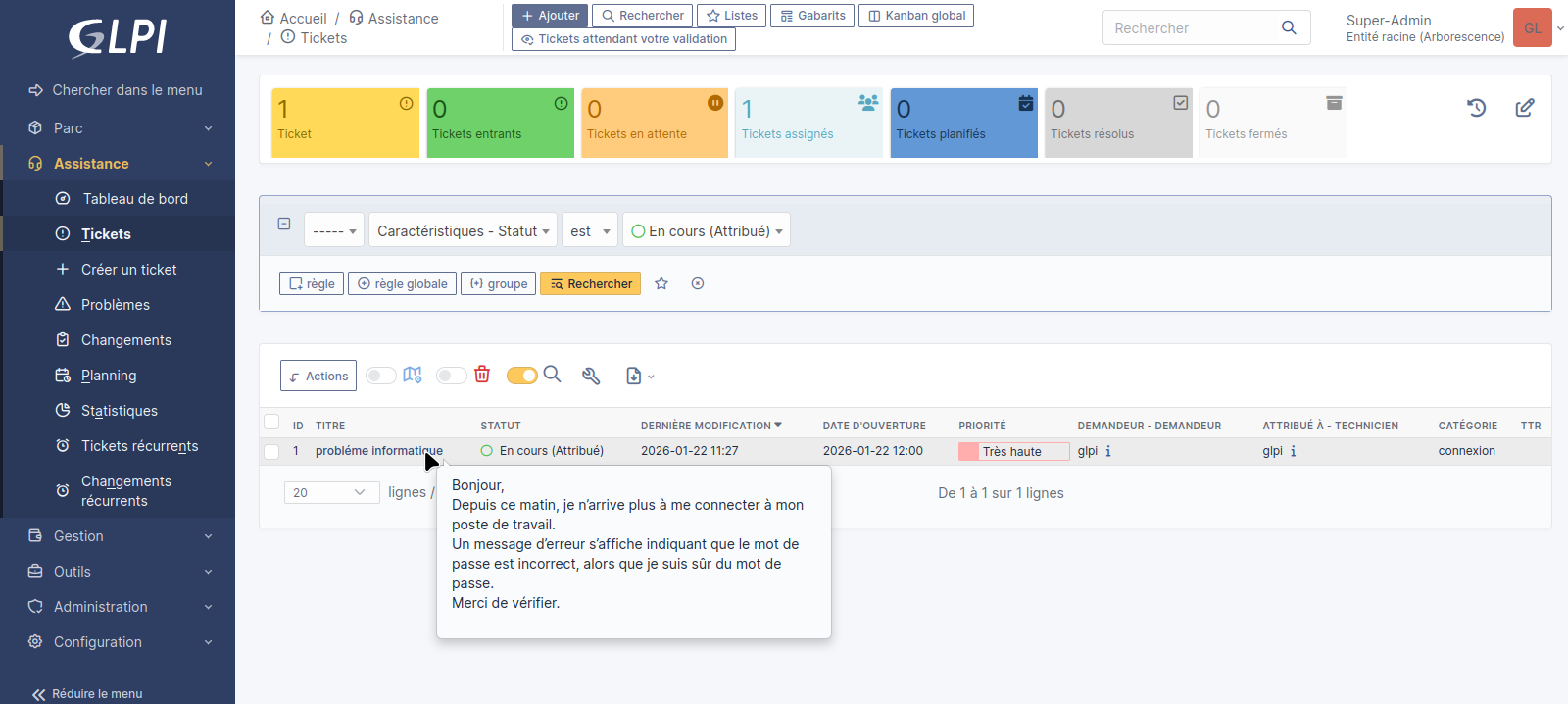Image resolution: width=1568 pixels, height=704 pixels.
Task: Check the checkbox for ticket row 1
Action: 271,452
